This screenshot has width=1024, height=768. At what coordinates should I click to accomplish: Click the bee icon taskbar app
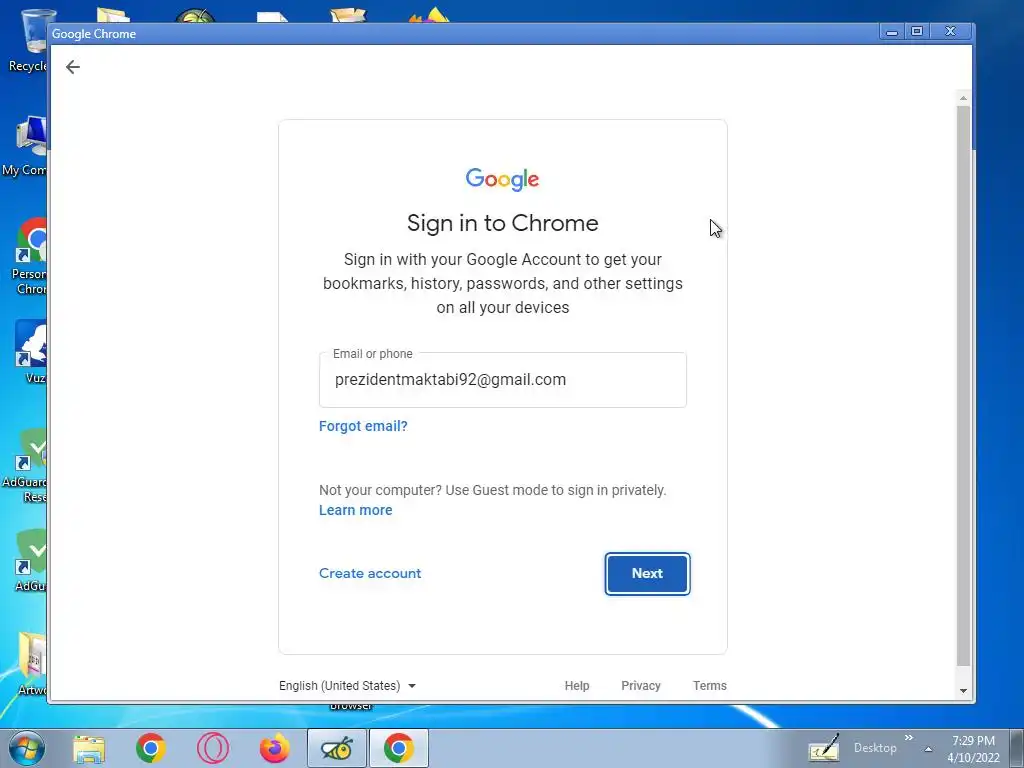coord(337,748)
